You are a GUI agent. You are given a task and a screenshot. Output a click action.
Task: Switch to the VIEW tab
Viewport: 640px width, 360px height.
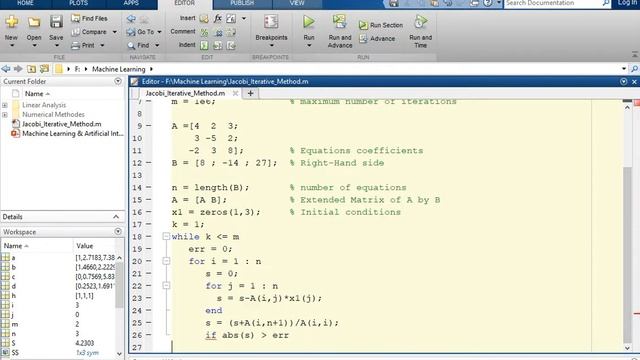point(297,3)
